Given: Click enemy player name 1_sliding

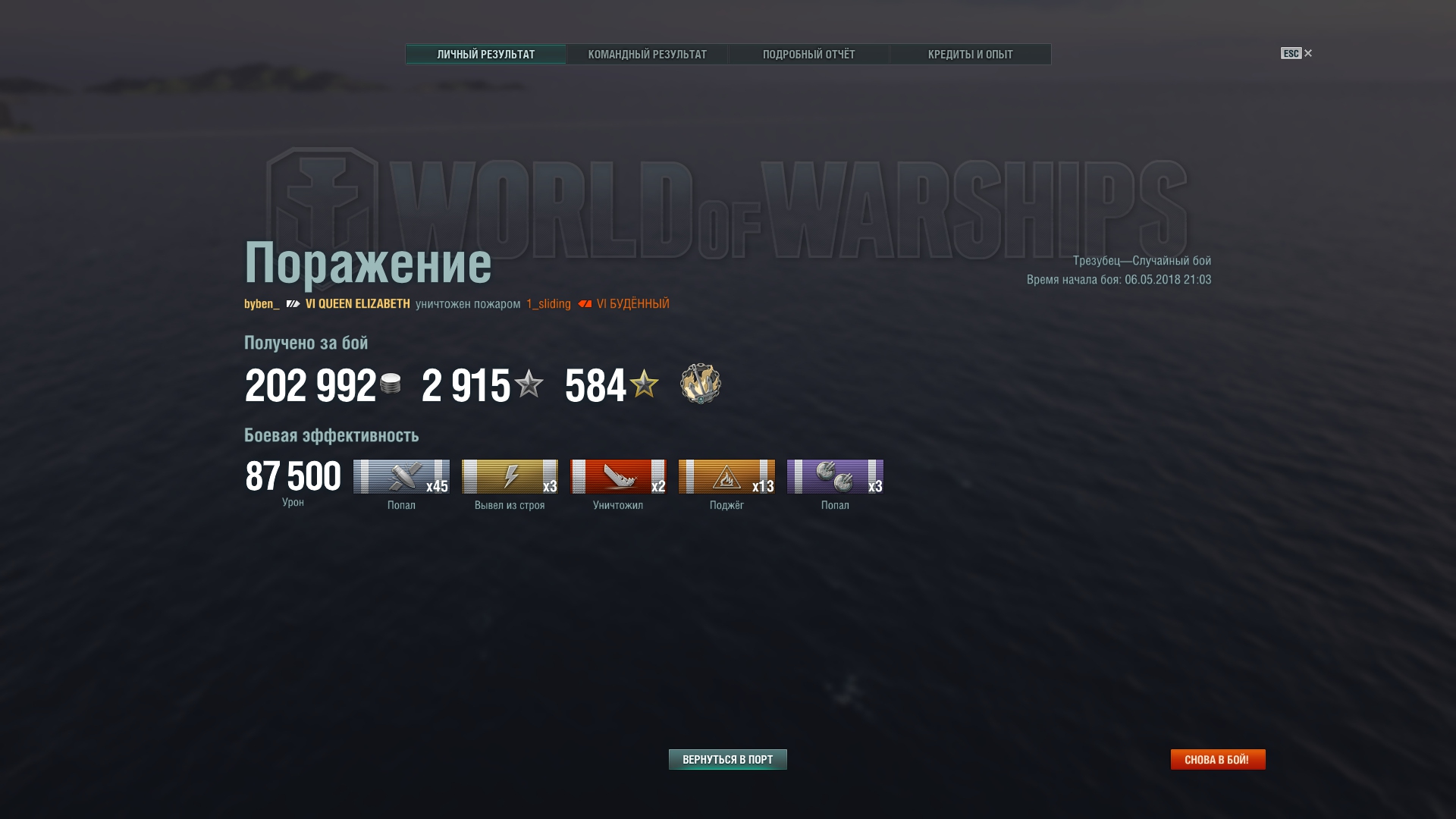Looking at the screenshot, I should pyautogui.click(x=548, y=304).
